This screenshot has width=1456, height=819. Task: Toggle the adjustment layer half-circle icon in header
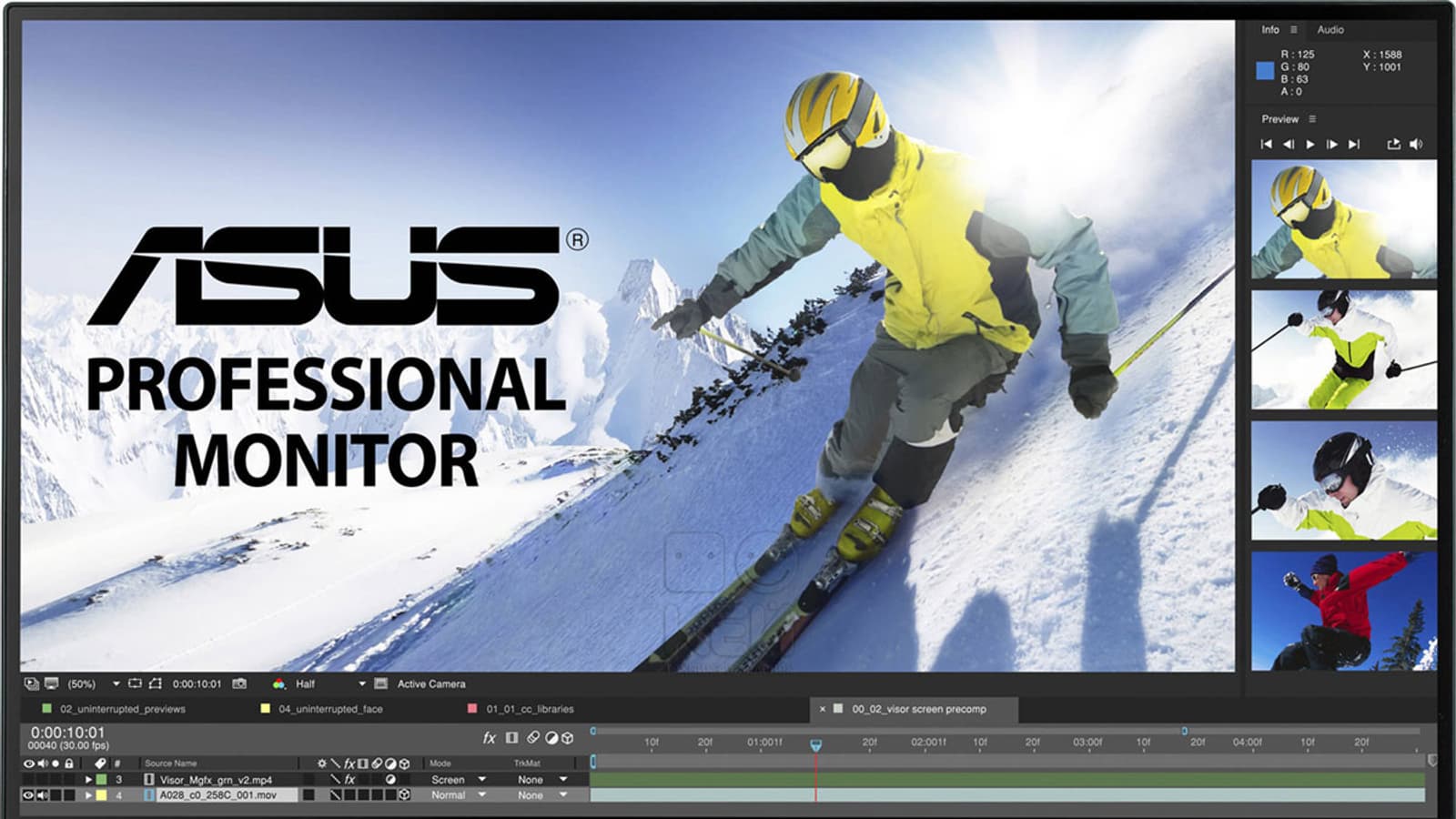pos(551,738)
